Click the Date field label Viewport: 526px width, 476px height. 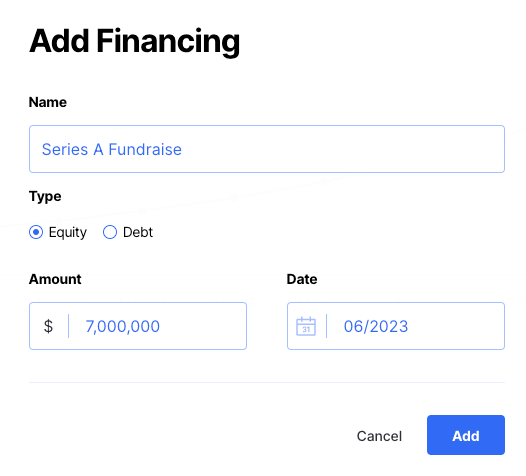point(302,279)
